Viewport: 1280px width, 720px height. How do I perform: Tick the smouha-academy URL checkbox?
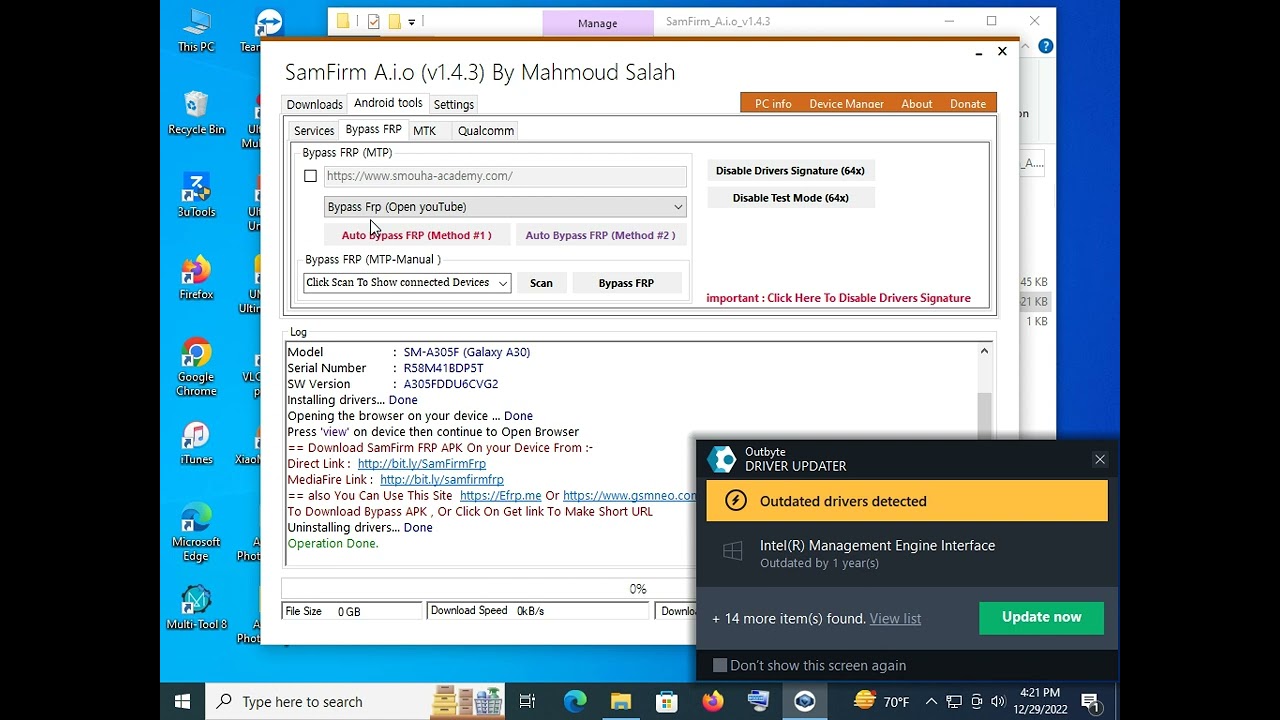[x=310, y=176]
